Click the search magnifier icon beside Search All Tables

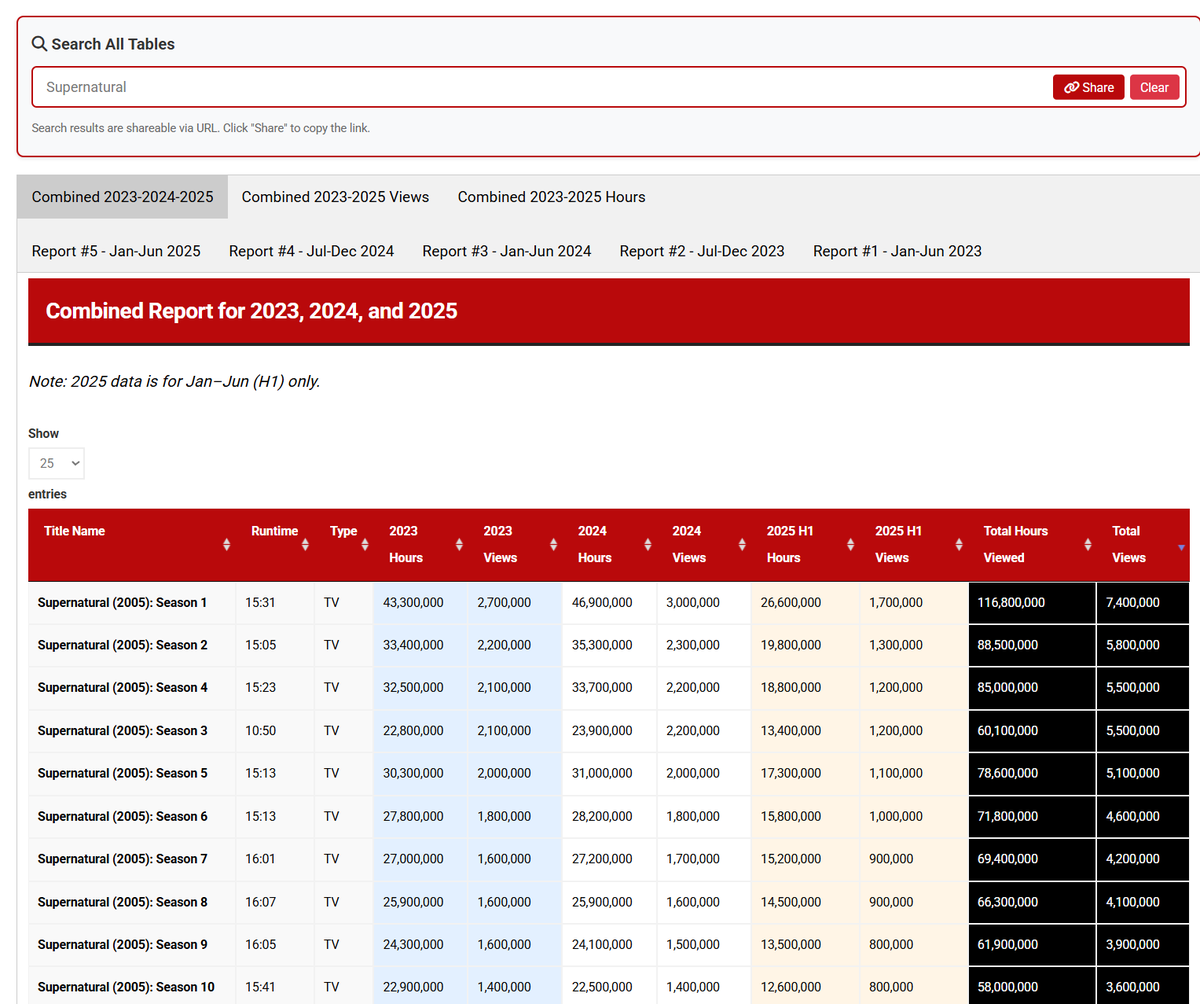(39, 44)
